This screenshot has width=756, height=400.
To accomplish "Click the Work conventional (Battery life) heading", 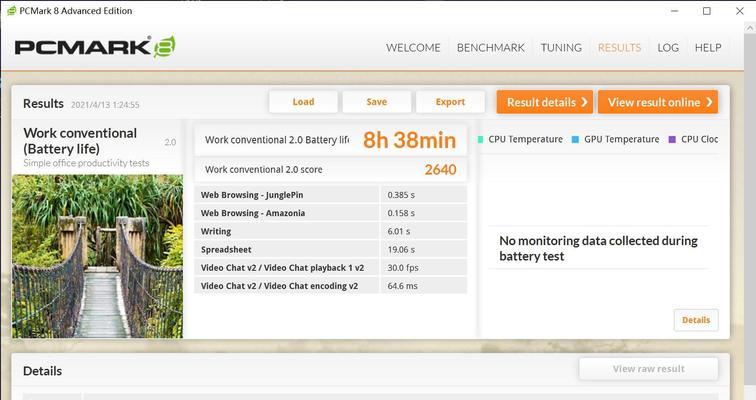I will tap(80, 141).
